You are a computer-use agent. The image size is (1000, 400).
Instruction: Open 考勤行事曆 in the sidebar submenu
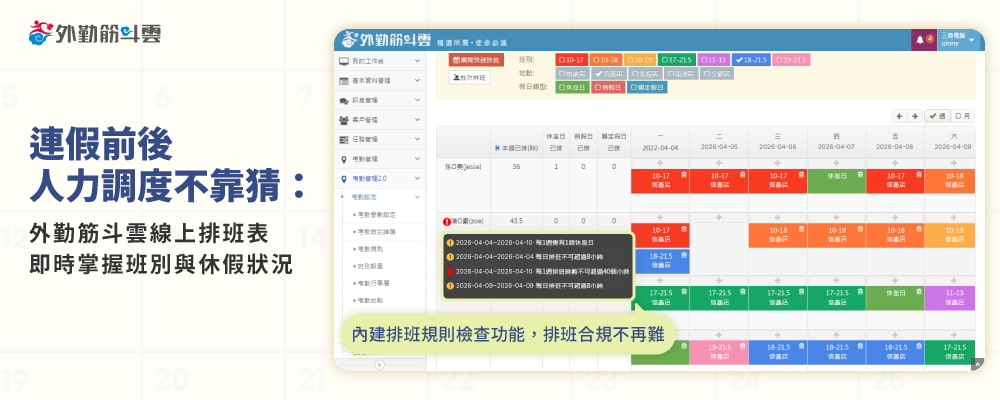click(x=373, y=283)
